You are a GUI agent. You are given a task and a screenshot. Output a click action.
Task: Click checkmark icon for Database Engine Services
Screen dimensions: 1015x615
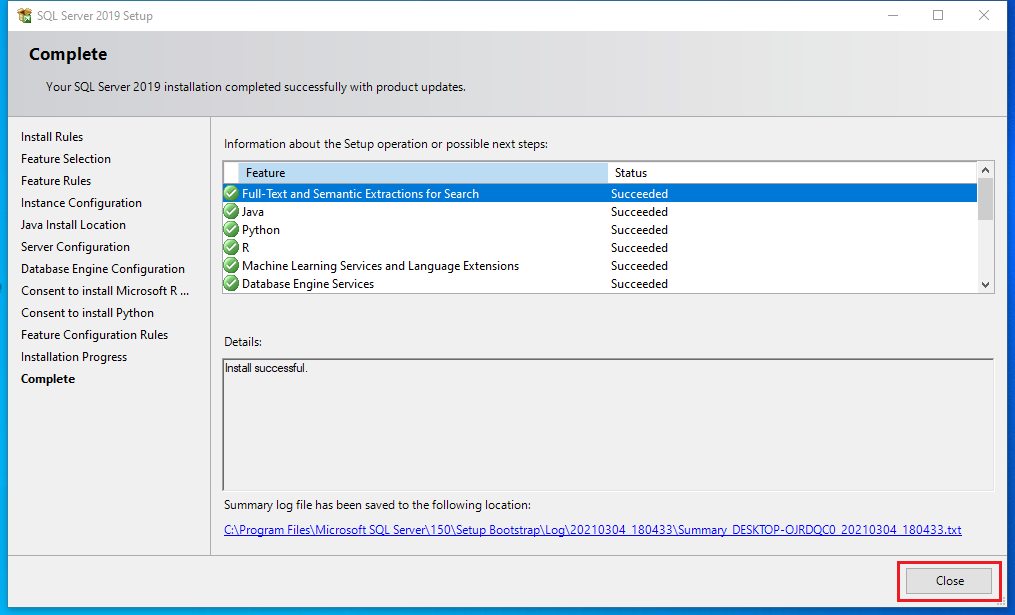231,284
